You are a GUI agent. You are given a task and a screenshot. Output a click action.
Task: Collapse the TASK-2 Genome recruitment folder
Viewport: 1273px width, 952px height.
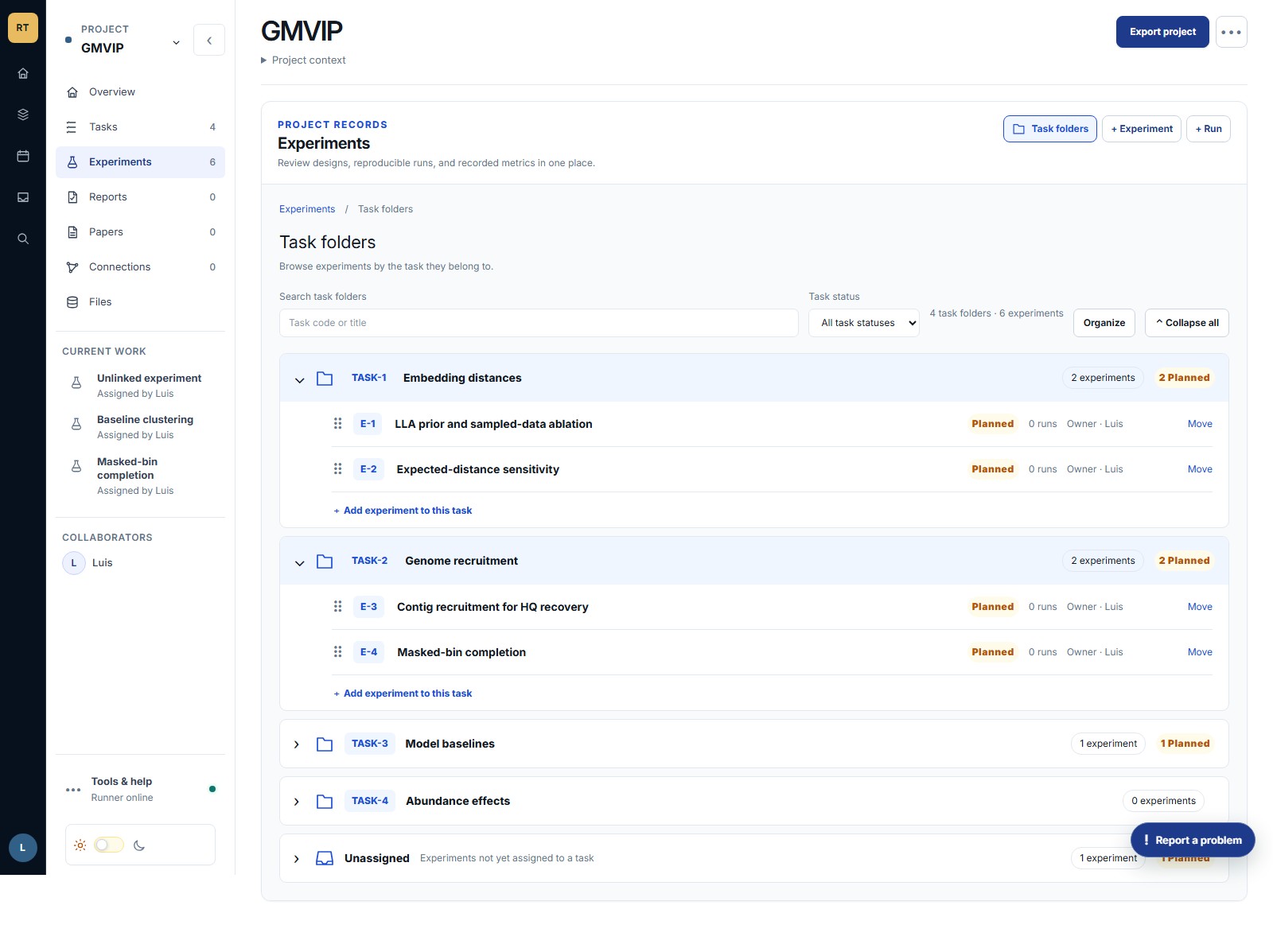[300, 563]
